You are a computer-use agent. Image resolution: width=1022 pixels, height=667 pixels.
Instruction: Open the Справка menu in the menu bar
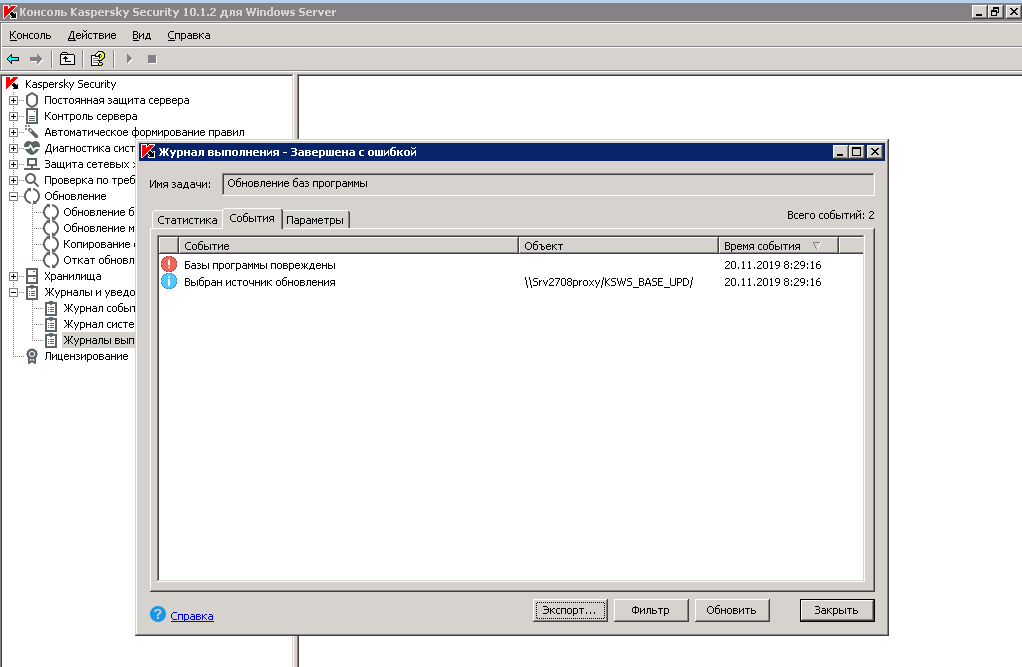point(188,35)
